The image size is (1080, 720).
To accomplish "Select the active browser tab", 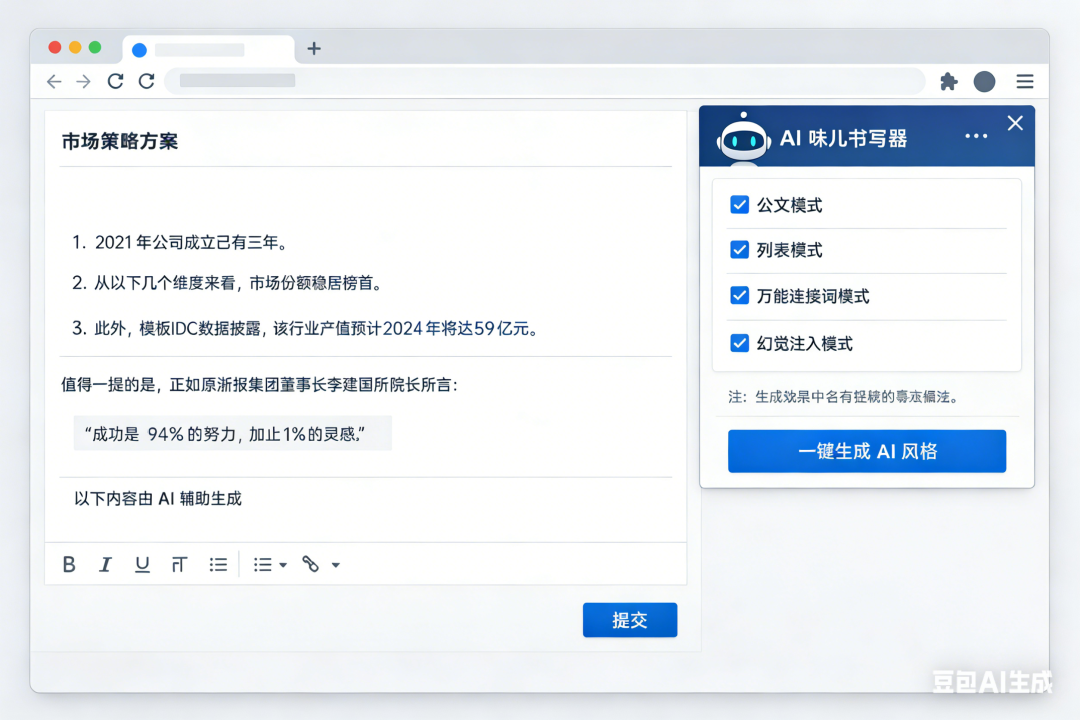I will tap(208, 50).
